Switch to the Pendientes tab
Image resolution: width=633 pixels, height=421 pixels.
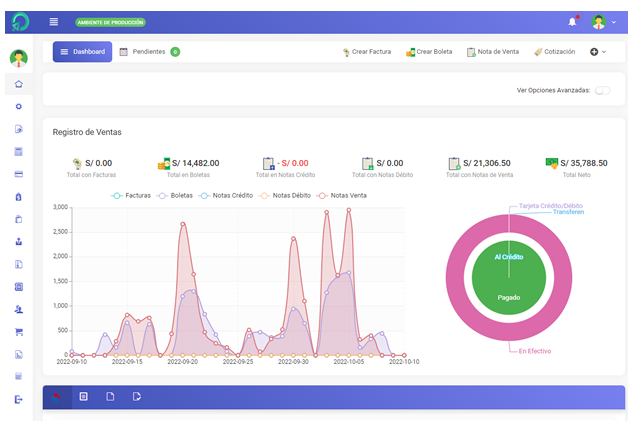[148, 51]
